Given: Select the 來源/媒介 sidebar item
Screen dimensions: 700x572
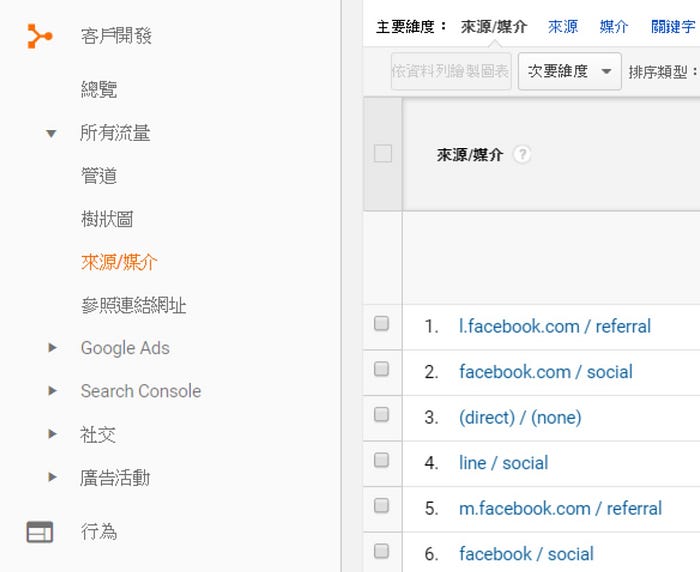Looking at the screenshot, I should point(119,262).
